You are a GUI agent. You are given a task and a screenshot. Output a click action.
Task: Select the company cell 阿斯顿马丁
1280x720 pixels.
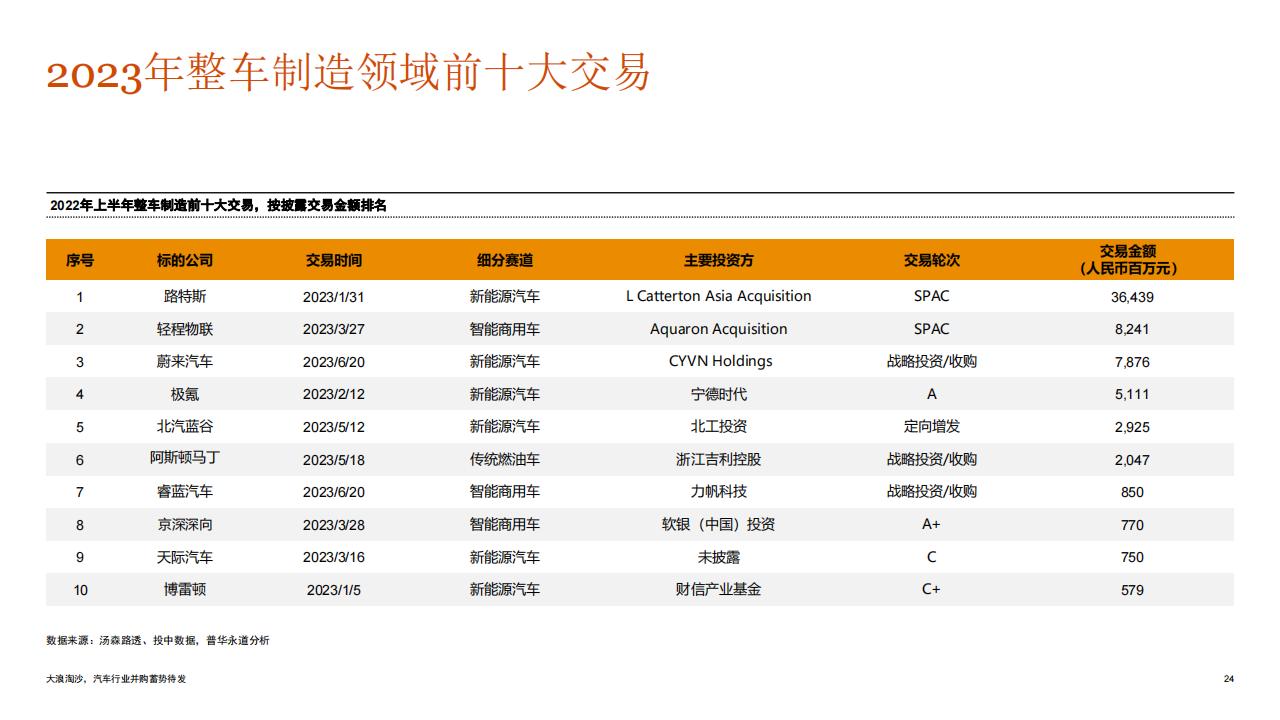185,459
